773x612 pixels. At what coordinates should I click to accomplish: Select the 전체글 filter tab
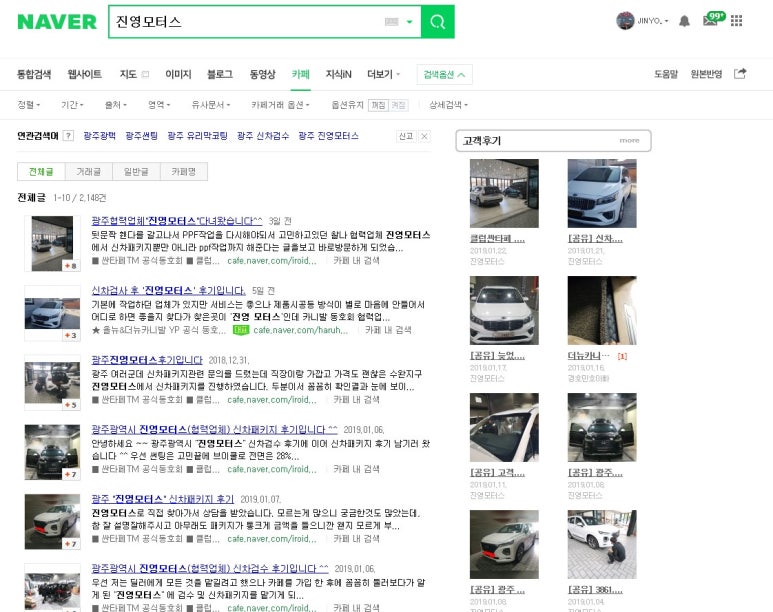point(41,172)
